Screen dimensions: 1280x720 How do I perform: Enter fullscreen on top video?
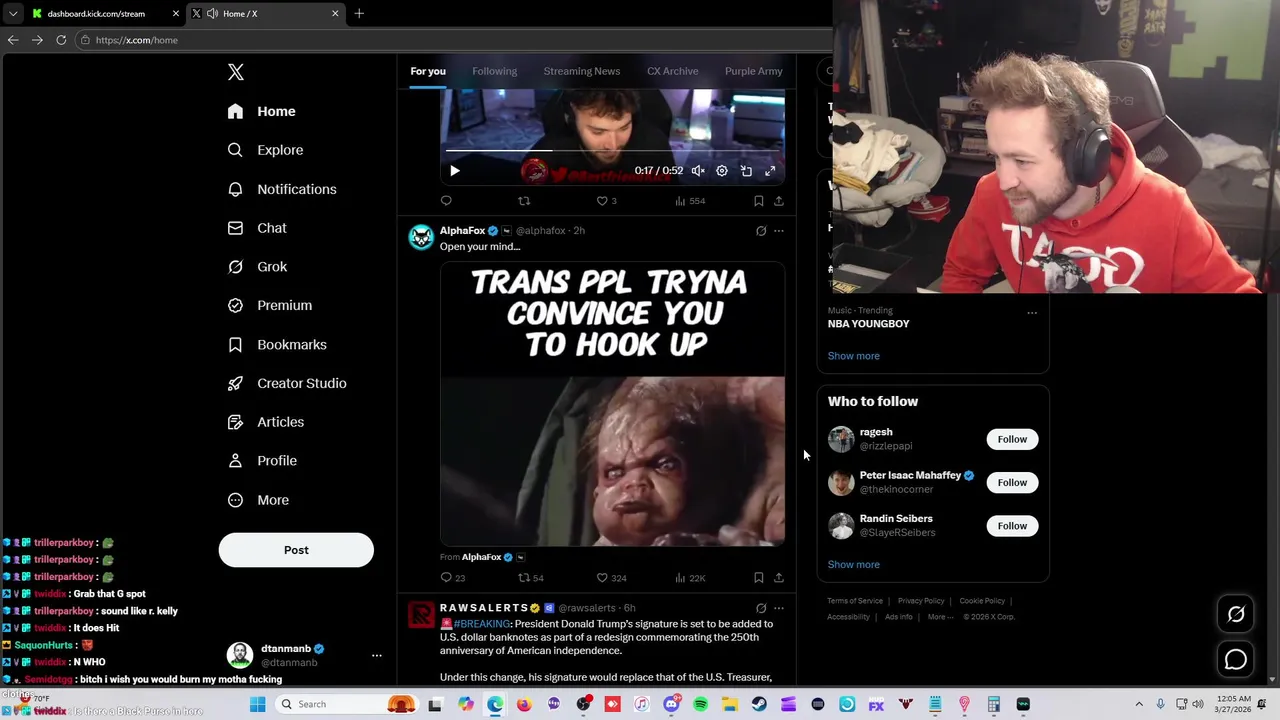[770, 171]
